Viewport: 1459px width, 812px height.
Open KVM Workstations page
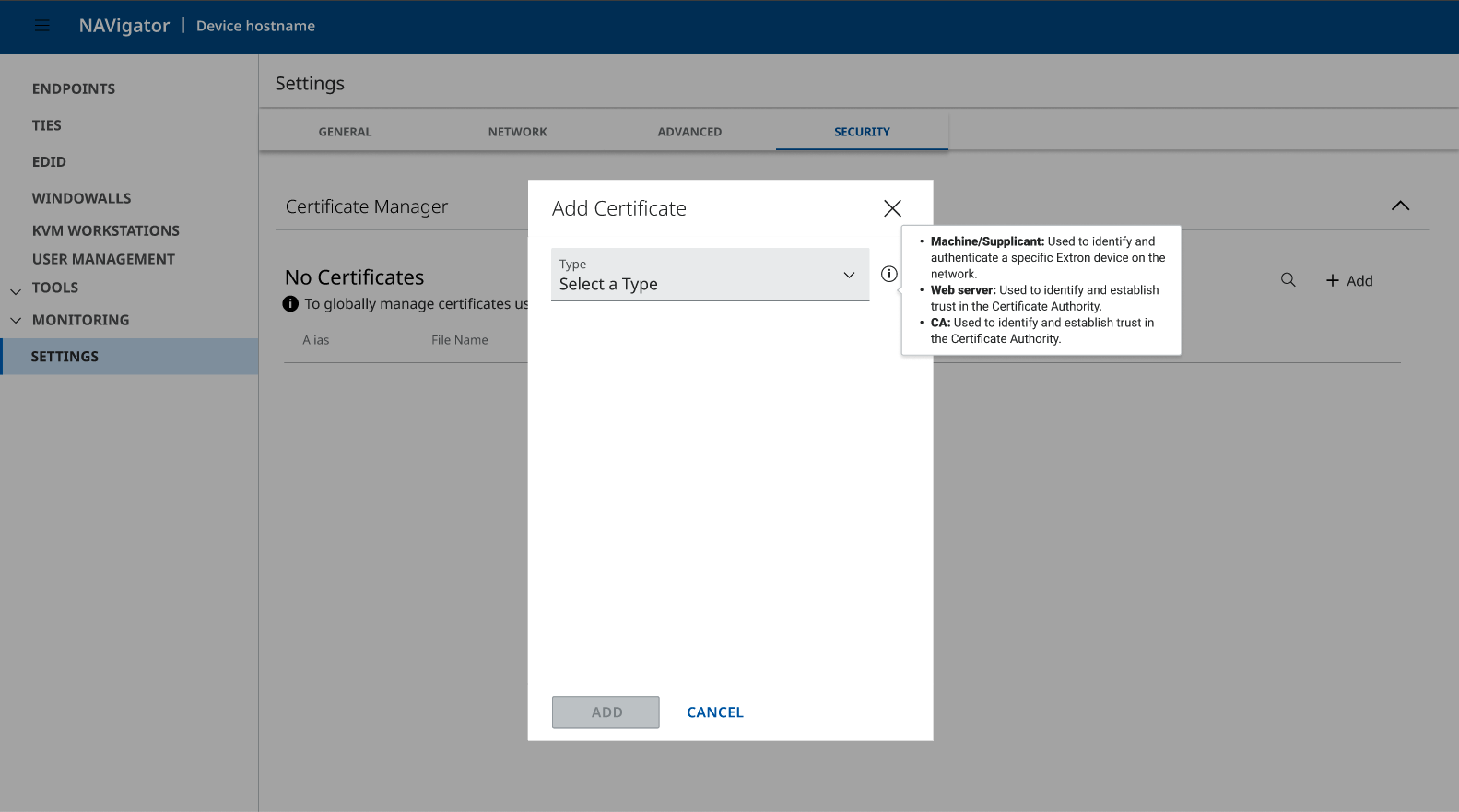[106, 230]
